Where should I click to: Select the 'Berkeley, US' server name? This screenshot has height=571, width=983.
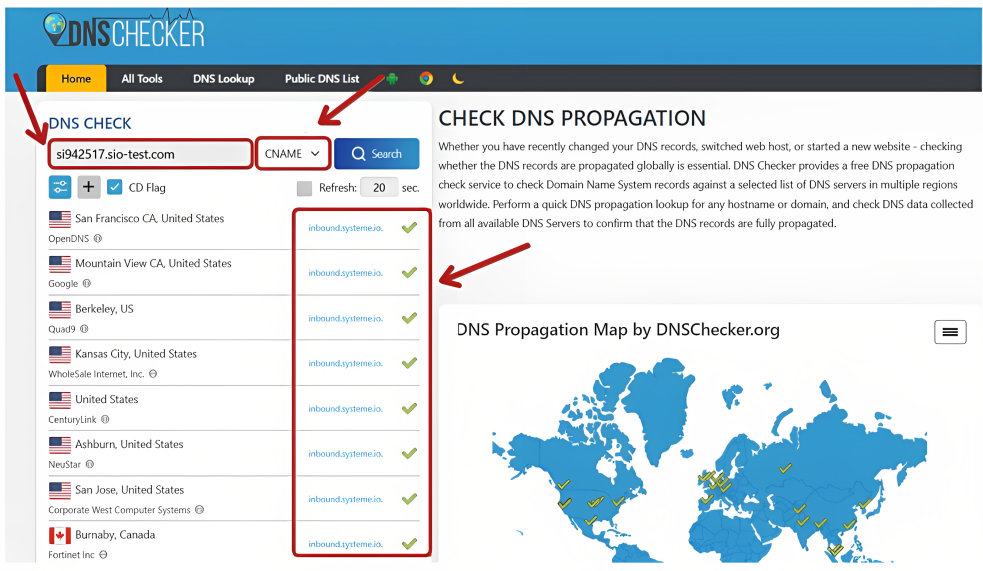click(x=104, y=309)
